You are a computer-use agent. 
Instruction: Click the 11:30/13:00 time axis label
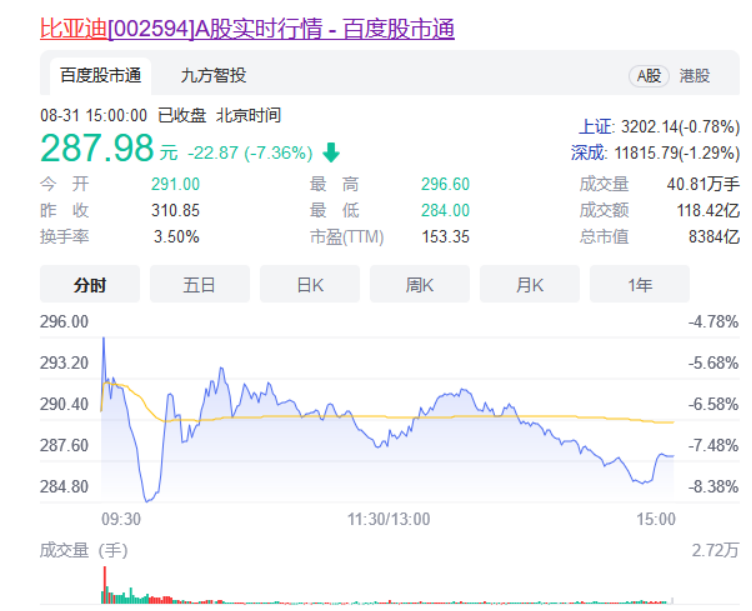(x=388, y=519)
